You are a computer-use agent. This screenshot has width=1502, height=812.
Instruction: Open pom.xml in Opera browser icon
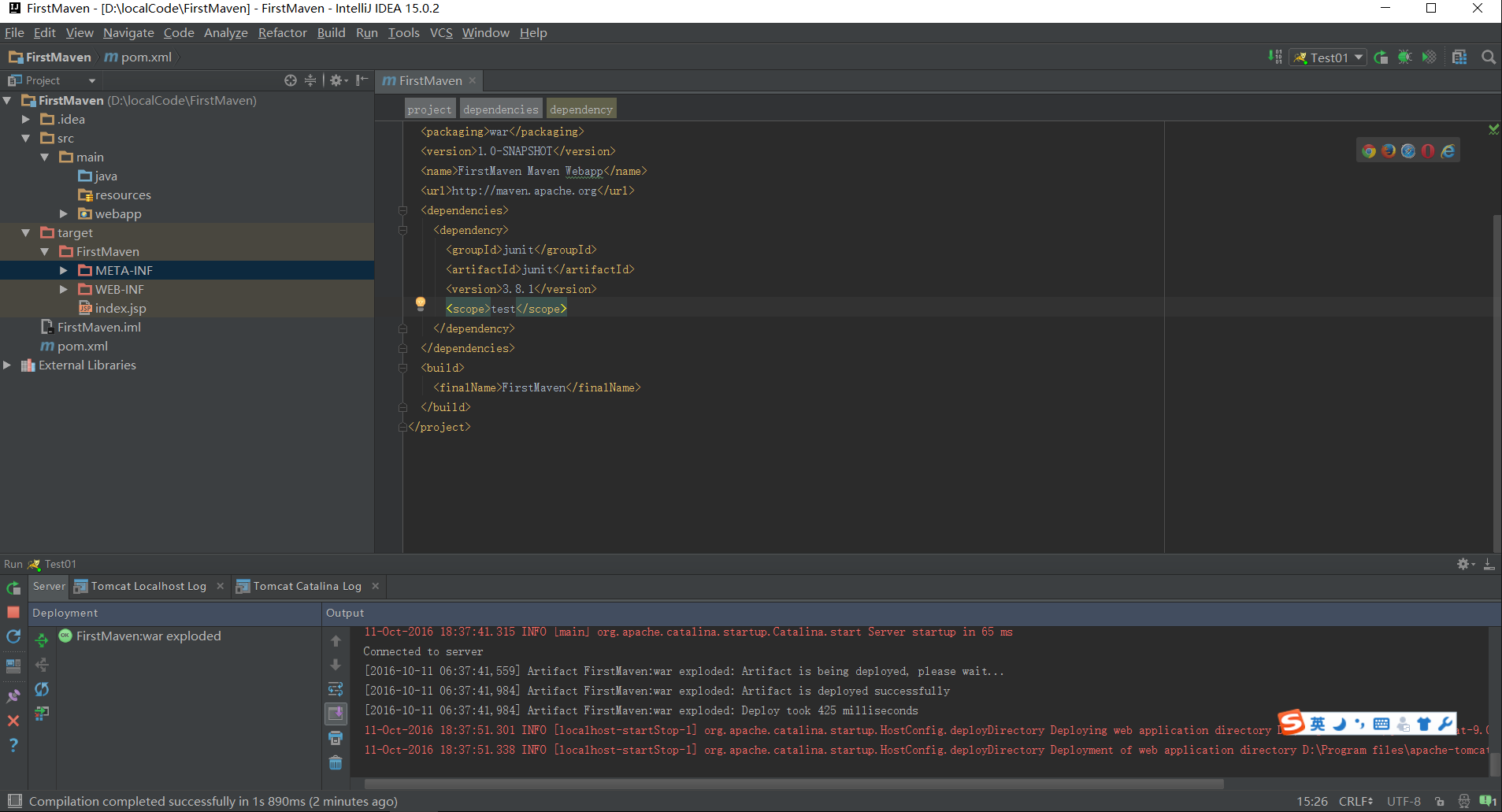[1428, 150]
